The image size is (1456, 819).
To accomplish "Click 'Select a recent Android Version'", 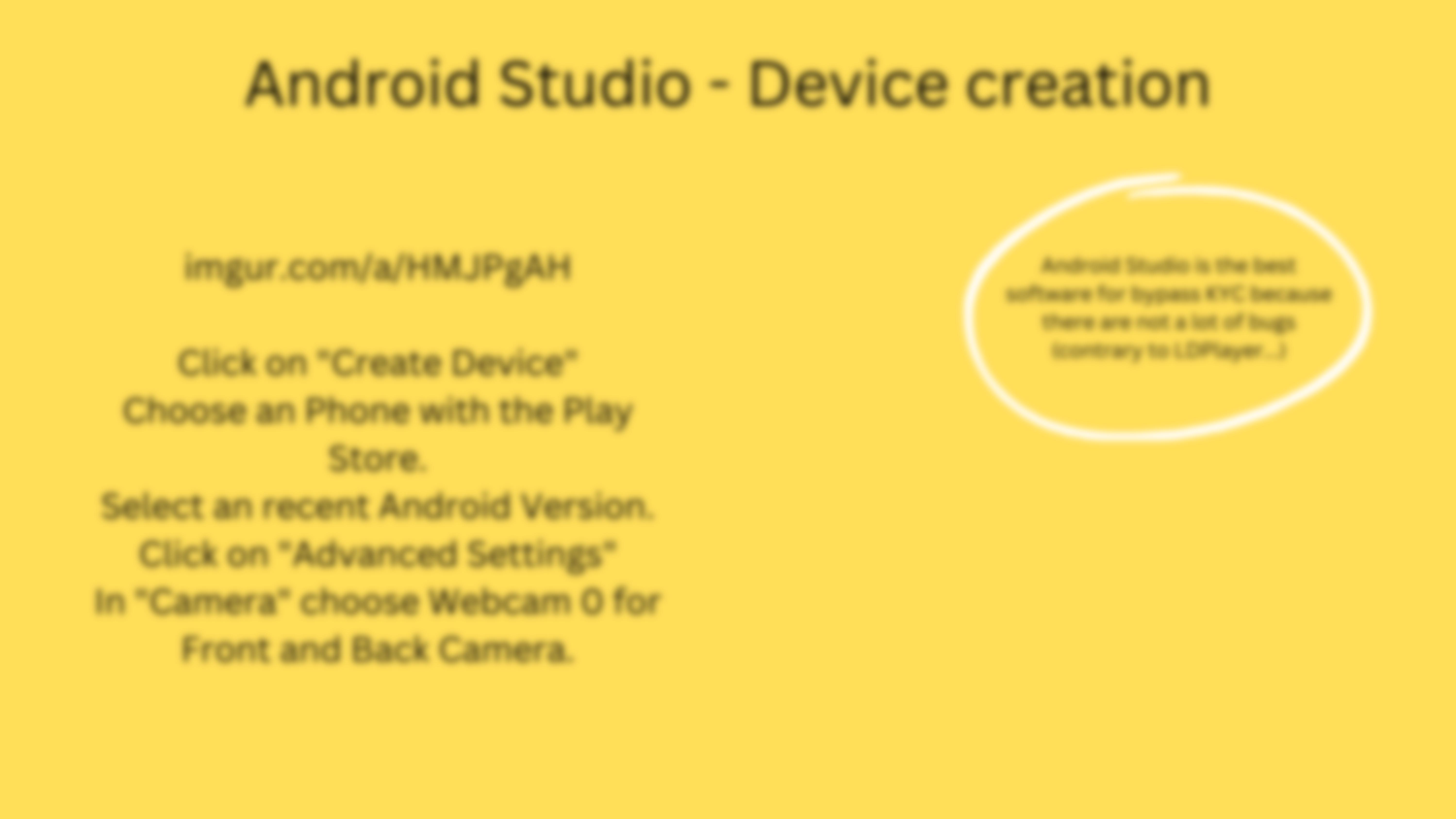I will click(x=378, y=506).
